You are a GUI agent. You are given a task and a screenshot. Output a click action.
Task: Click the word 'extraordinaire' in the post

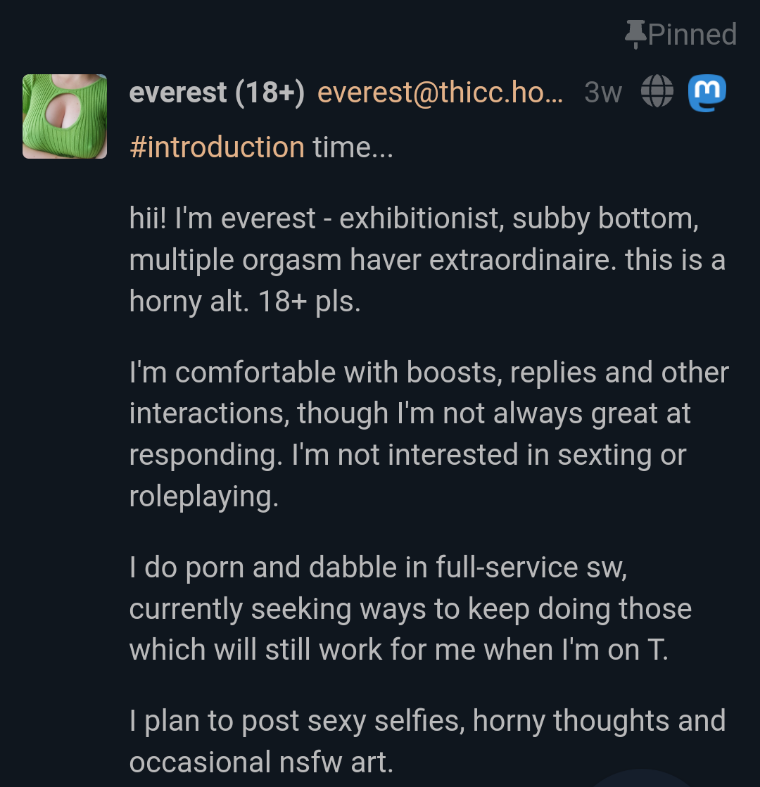(522, 260)
